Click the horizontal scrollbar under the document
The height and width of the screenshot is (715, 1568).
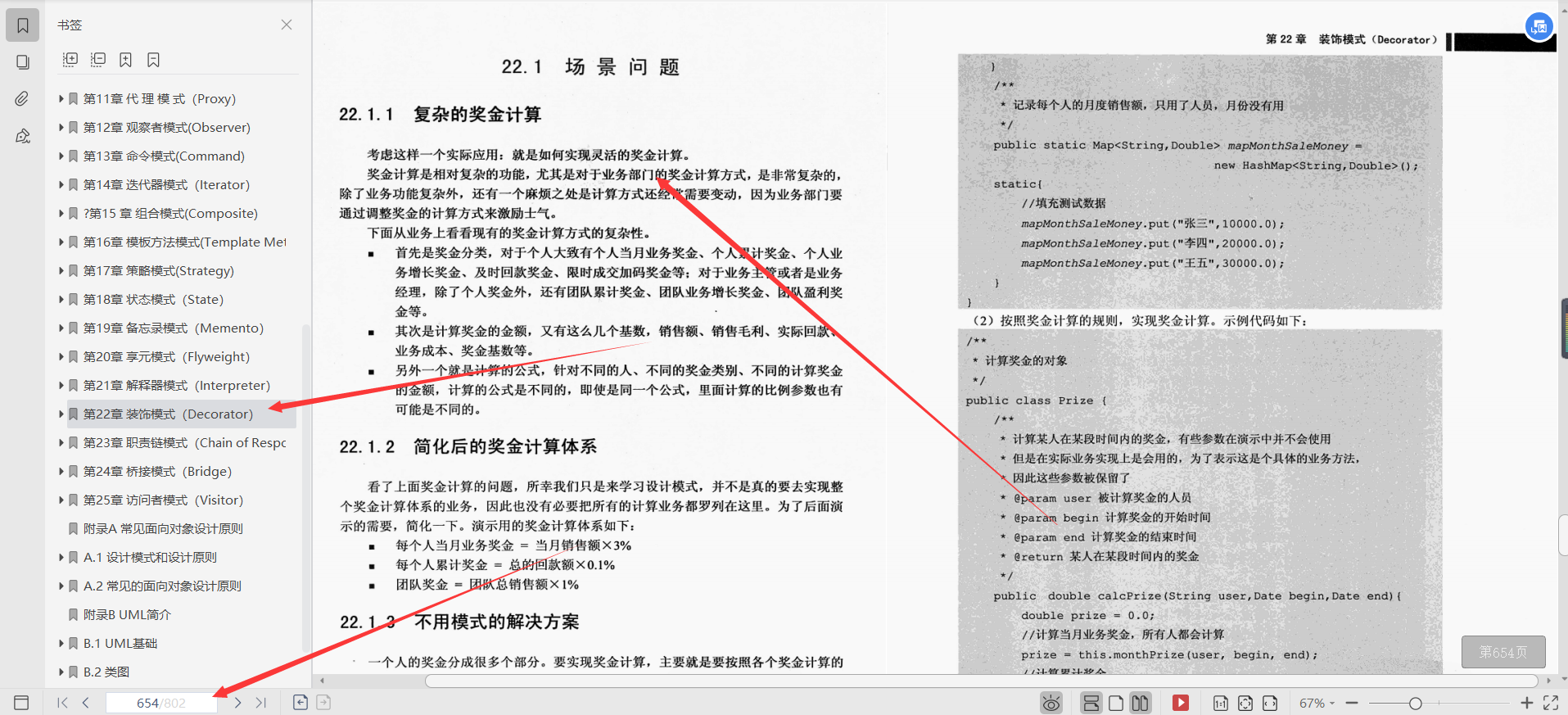point(981,681)
